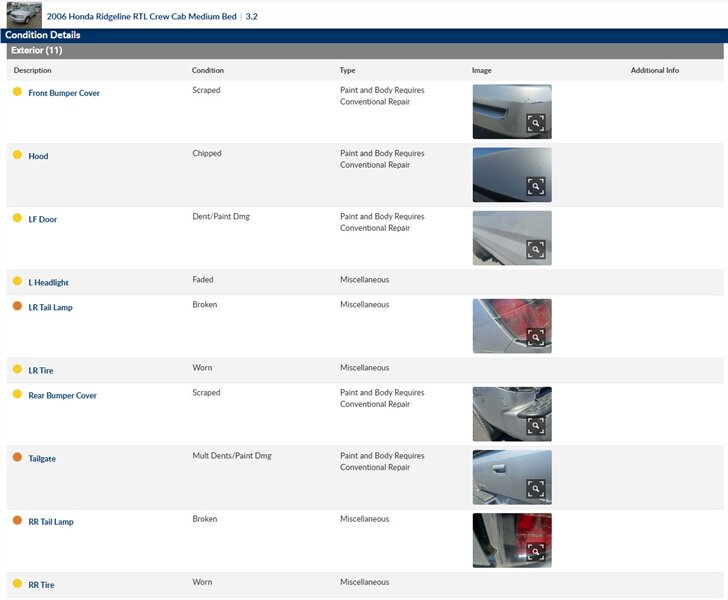Expand the Tailgate damage photo
The height and width of the screenshot is (600, 728).
click(x=536, y=488)
